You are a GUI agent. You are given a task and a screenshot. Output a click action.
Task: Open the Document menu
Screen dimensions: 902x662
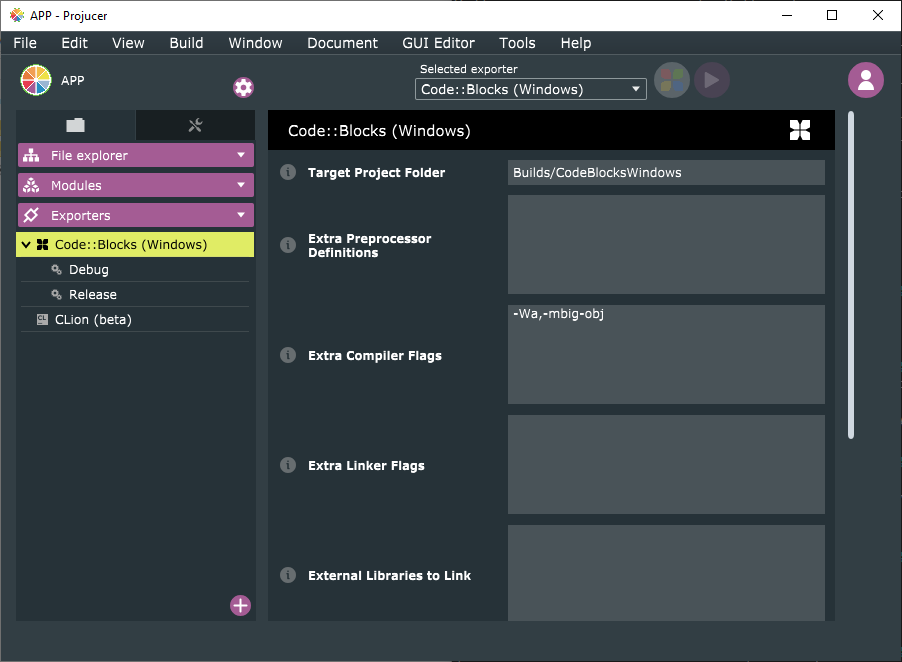tap(342, 43)
